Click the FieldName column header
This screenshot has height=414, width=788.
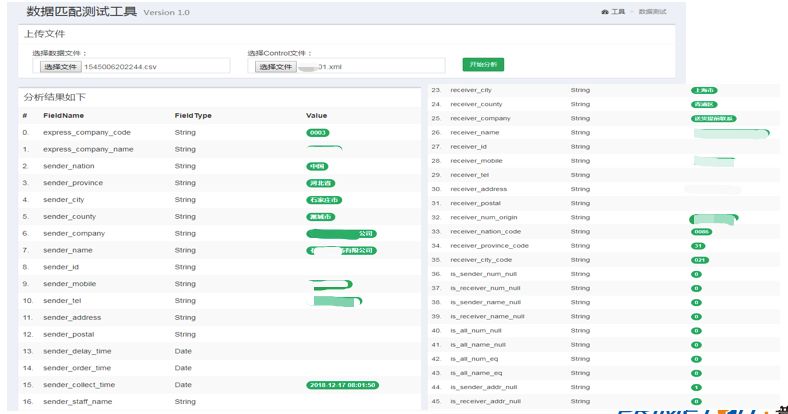pos(63,116)
